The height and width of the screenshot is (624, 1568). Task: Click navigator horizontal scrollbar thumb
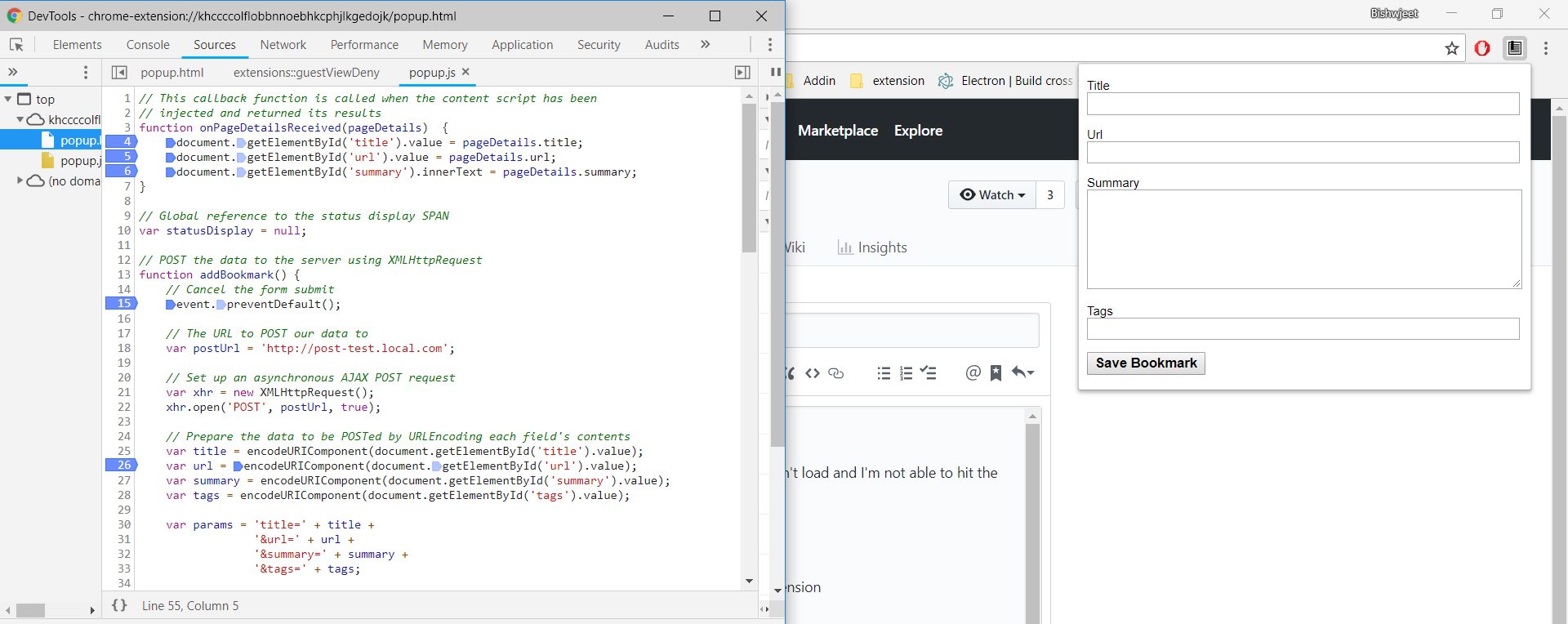pyautogui.click(x=30, y=610)
